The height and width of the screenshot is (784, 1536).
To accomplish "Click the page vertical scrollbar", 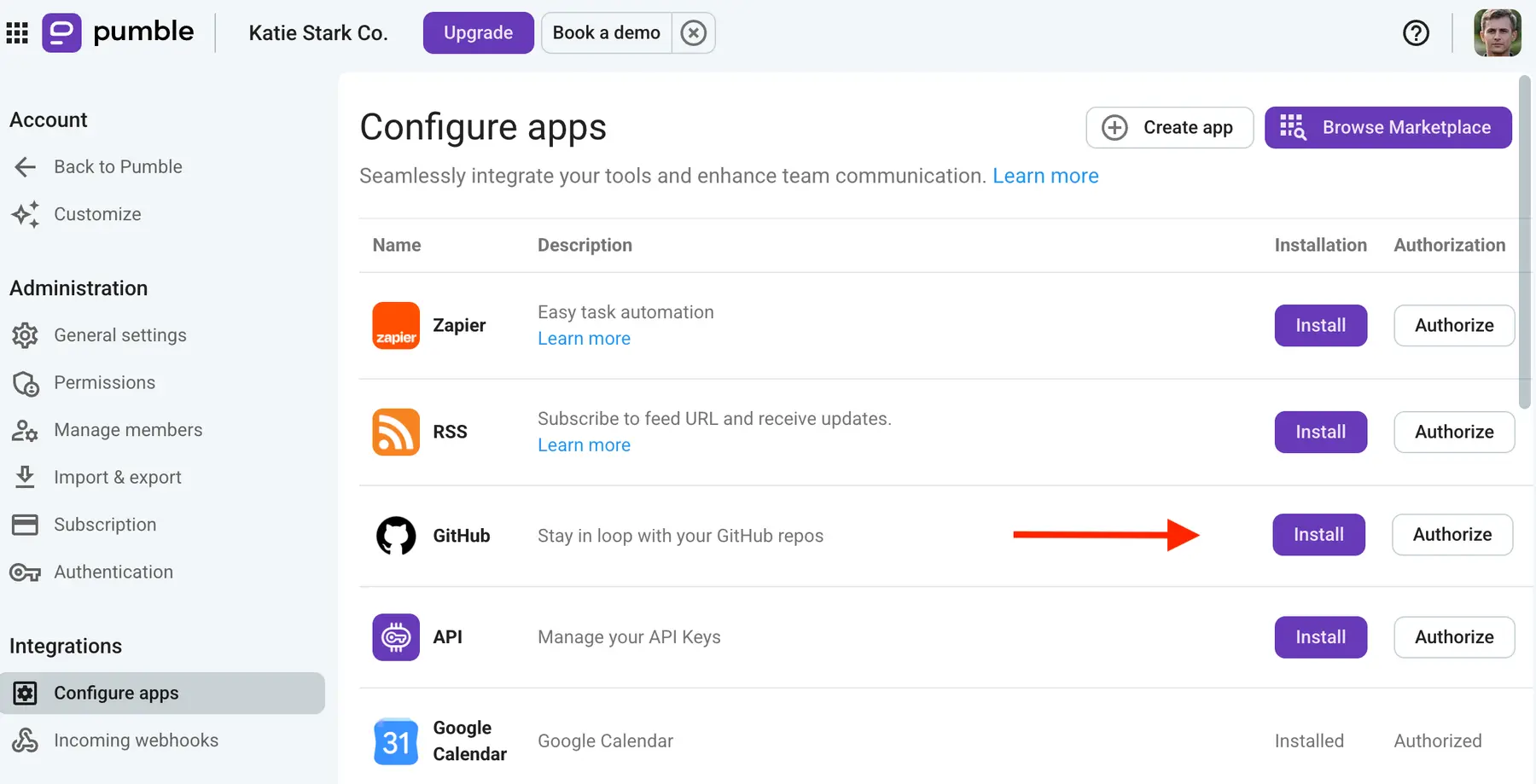I will tap(1525, 242).
